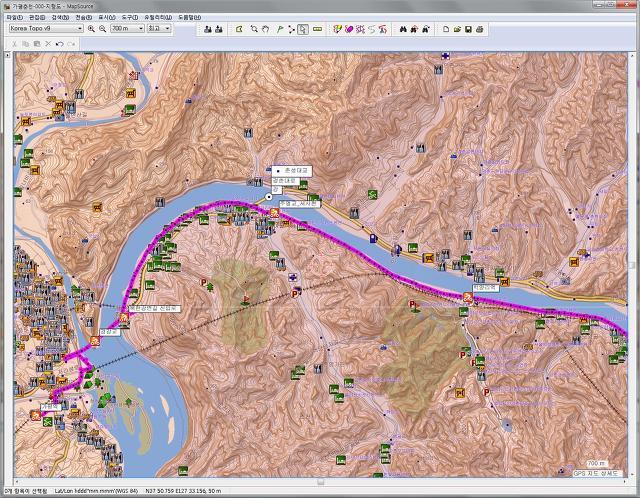This screenshot has height=498, width=640.
Task: Click the horizontal scrollbar thumb below map
Action: 321,482
